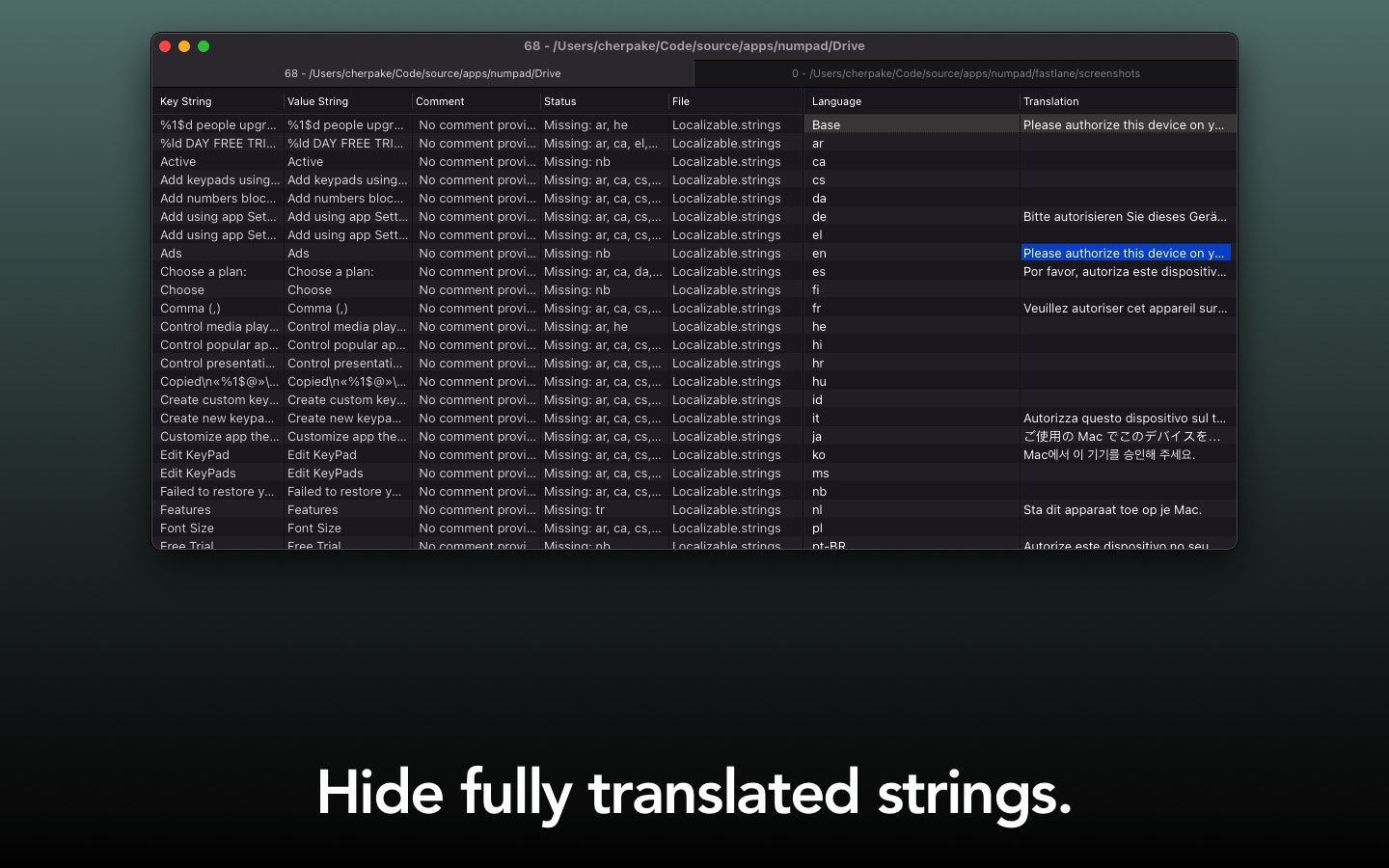Select the 'Add keypads using...' key row
1389x868 pixels.
pos(477,179)
